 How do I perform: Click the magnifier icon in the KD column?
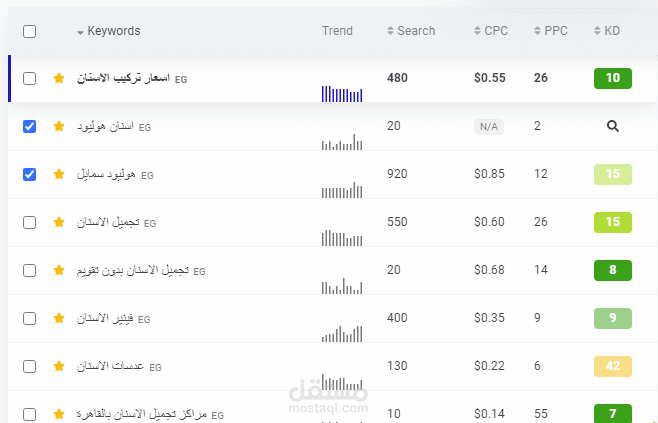click(x=613, y=126)
